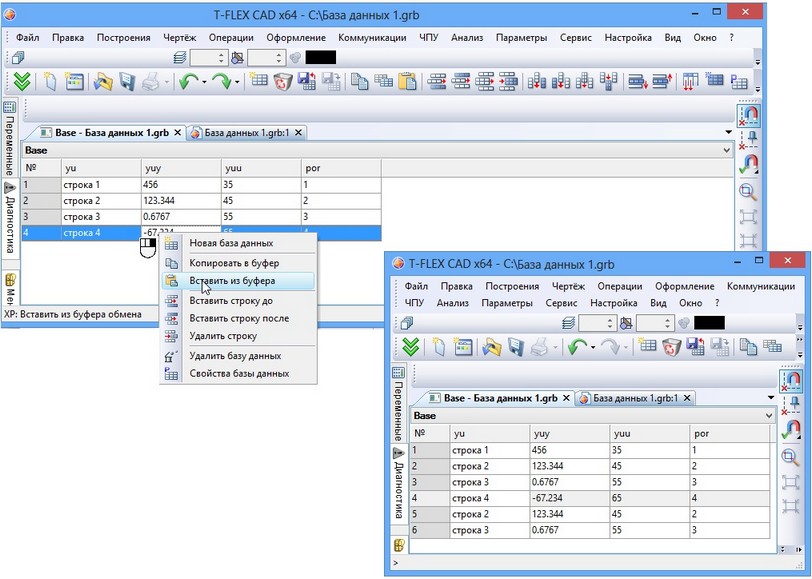
Task: Create a new document in the upper window toolbar
Action: coord(50,82)
